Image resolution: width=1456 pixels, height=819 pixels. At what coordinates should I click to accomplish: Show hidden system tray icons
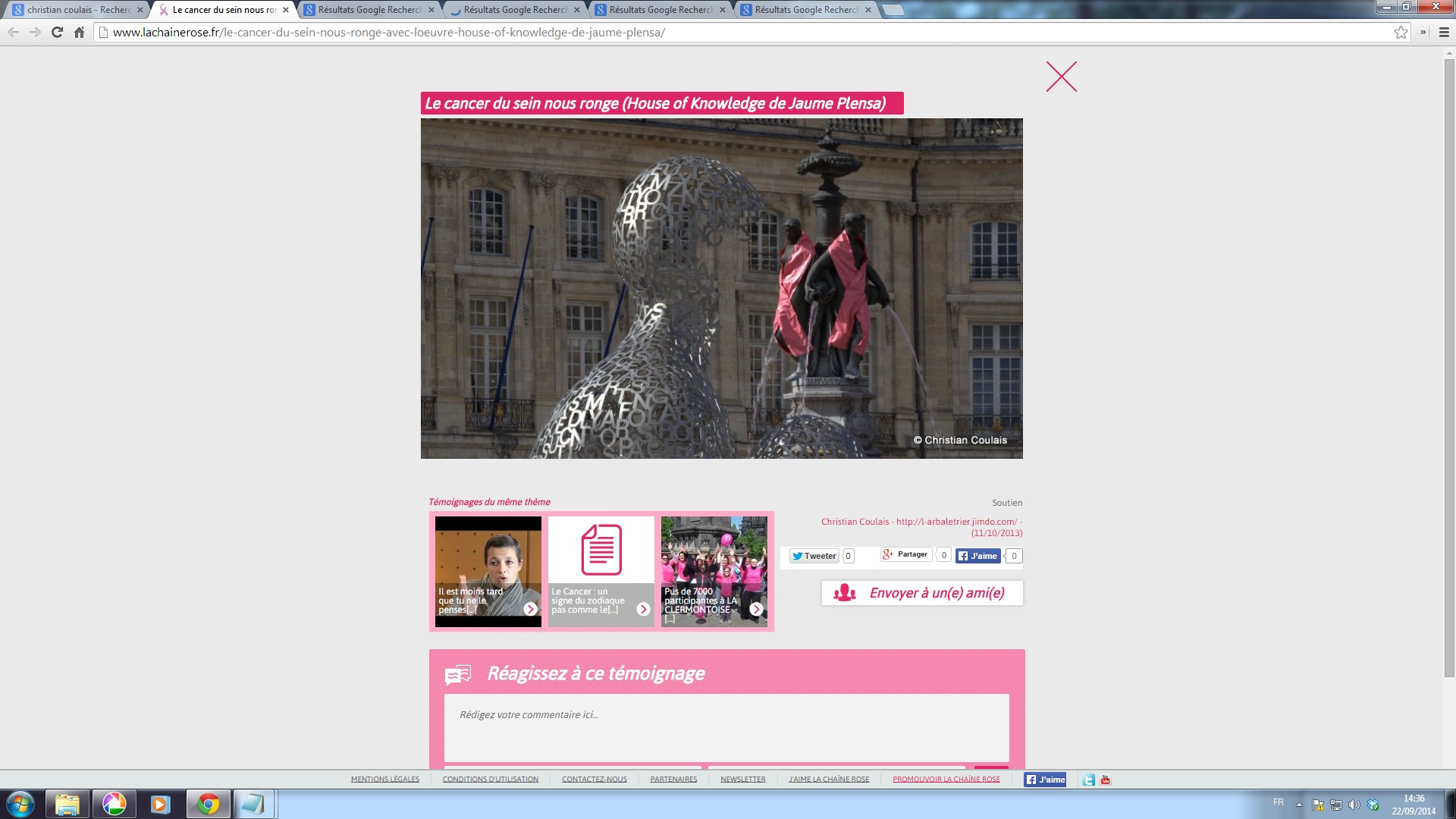click(1299, 805)
